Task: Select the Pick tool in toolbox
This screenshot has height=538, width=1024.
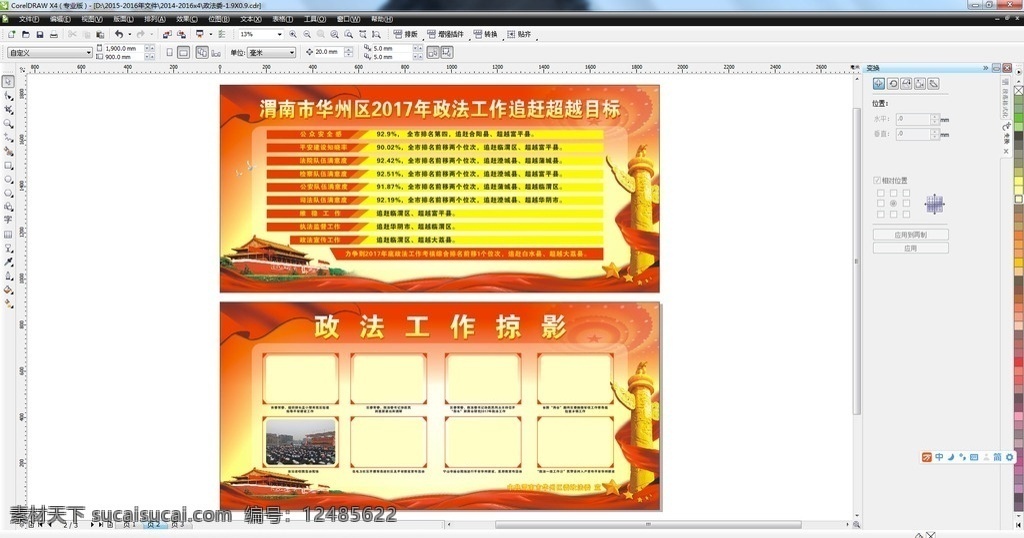Action: [8, 82]
